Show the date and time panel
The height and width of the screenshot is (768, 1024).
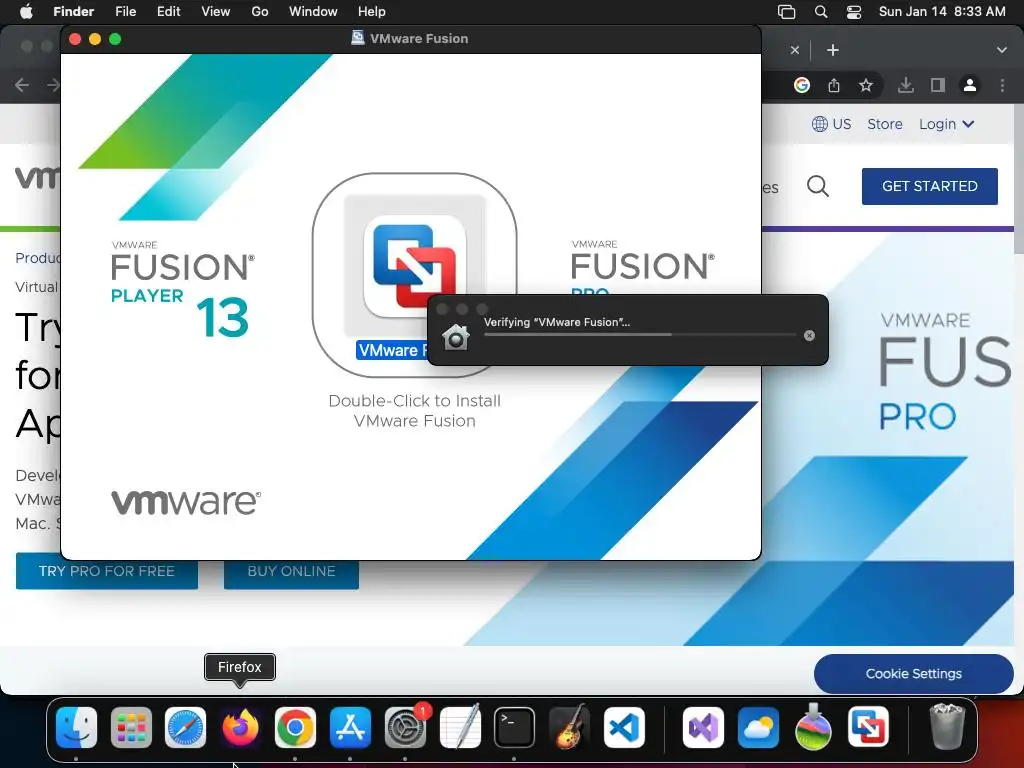[942, 12]
